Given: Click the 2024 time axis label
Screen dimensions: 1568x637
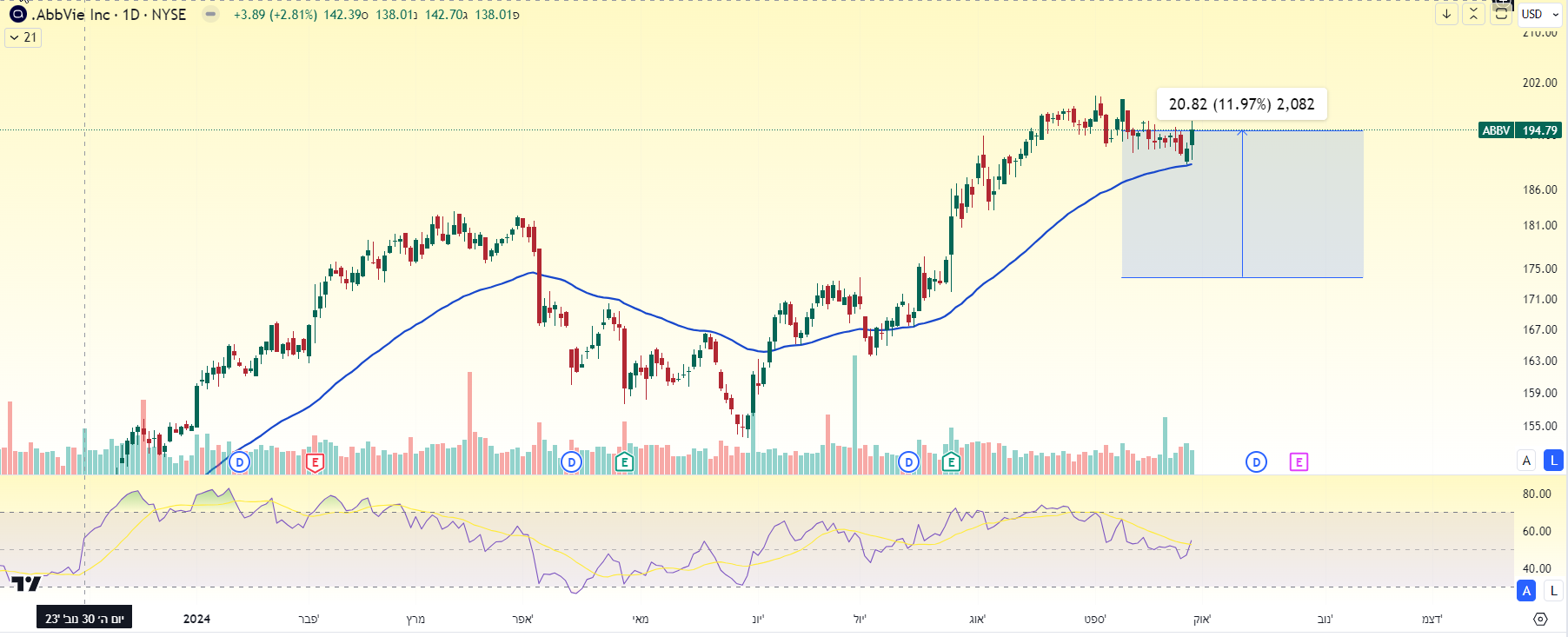Looking at the screenshot, I should [x=196, y=619].
